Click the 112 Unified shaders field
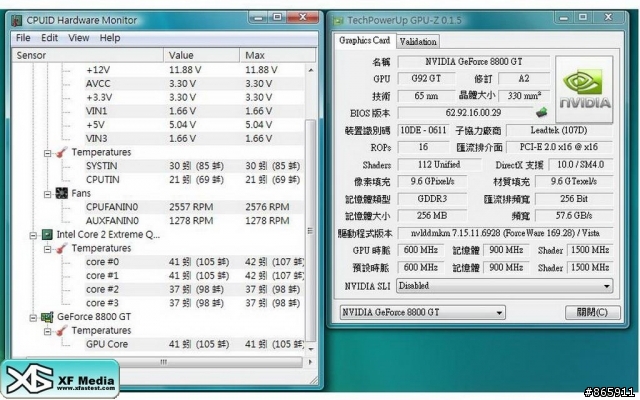 pyautogui.click(x=439, y=164)
